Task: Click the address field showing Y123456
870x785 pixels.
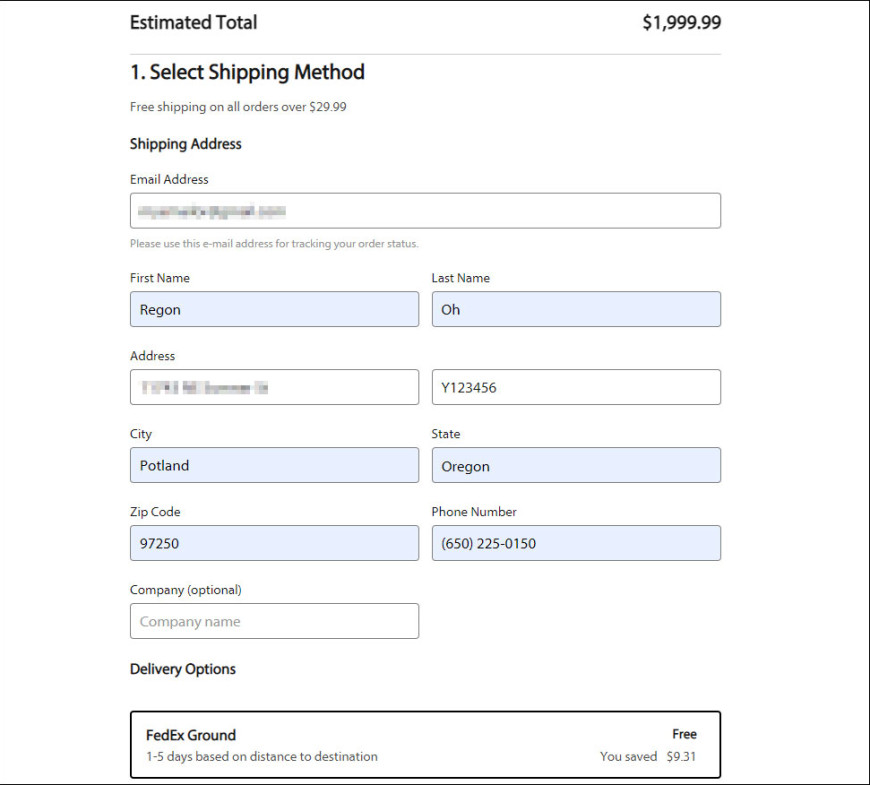Action: coord(576,387)
